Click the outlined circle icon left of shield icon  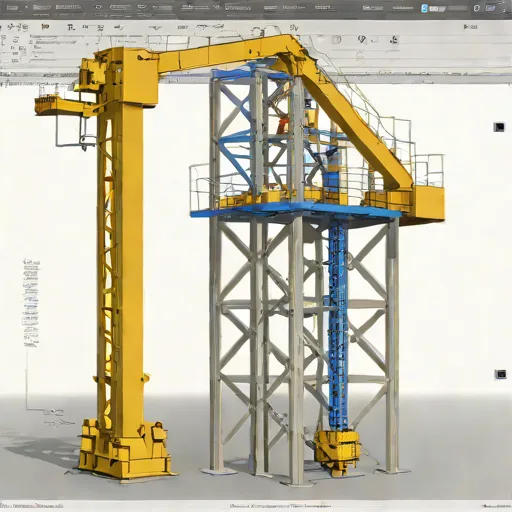click(x=337, y=40)
